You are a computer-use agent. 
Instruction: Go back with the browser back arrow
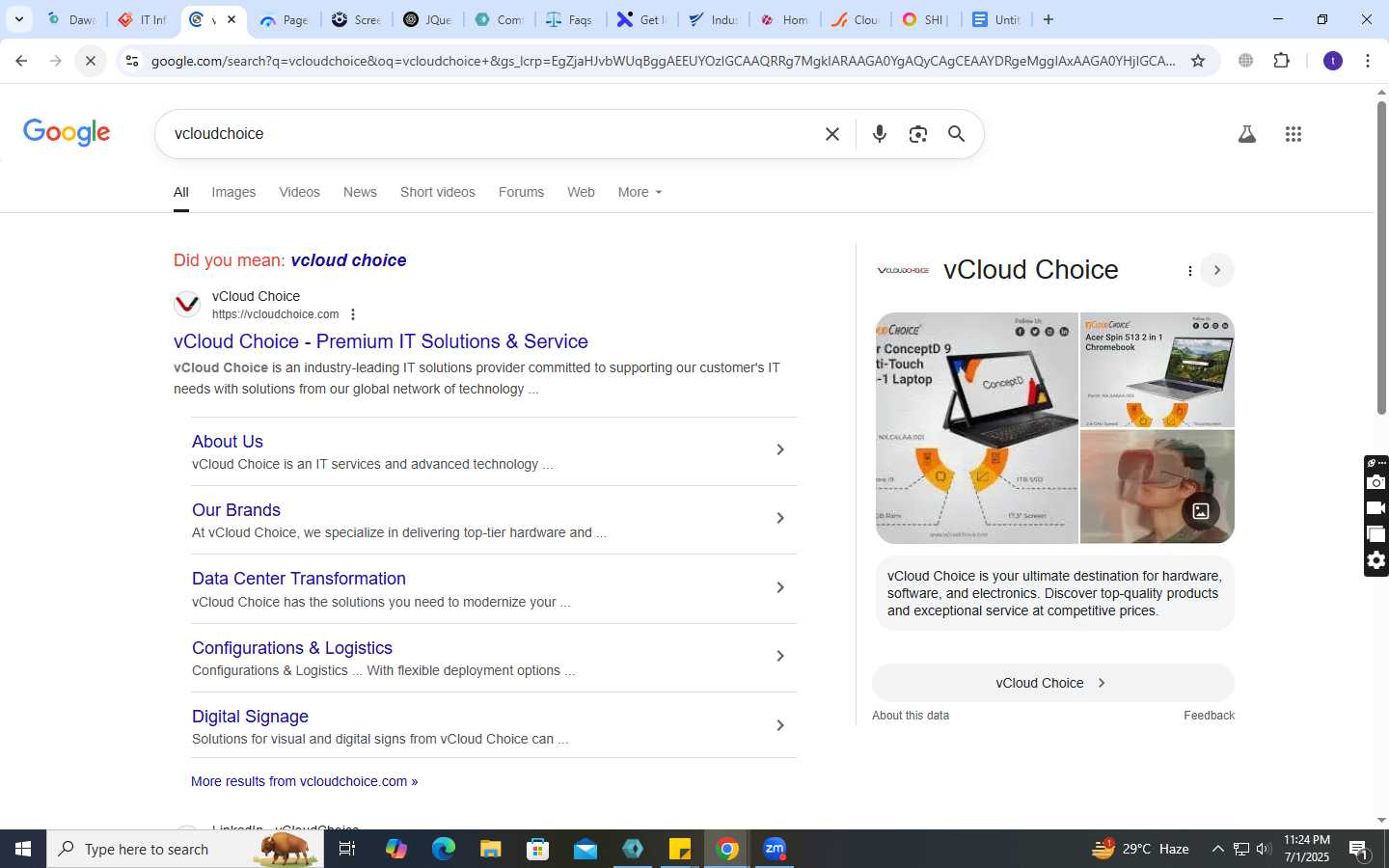(x=21, y=61)
